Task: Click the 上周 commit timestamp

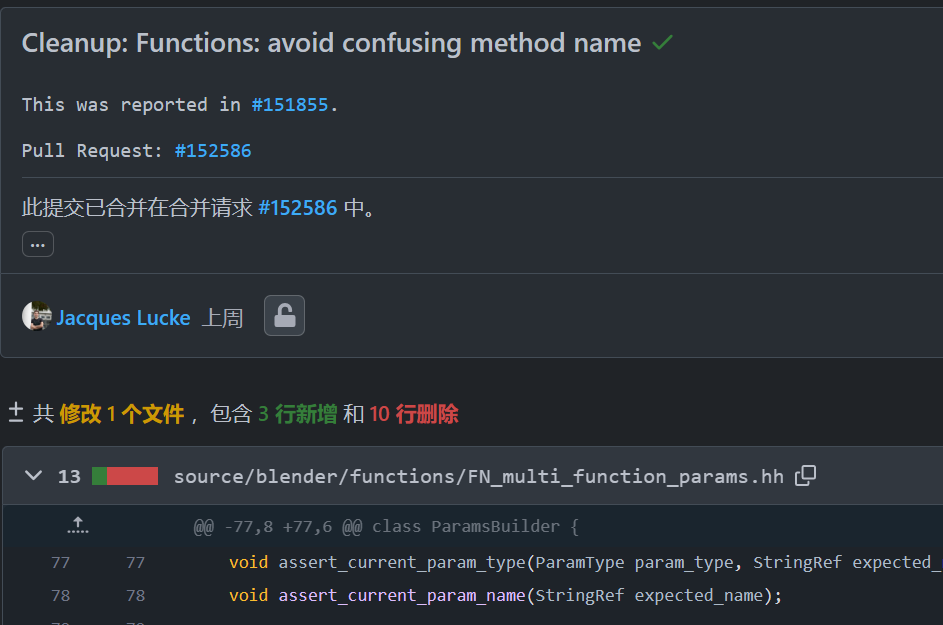Action: tap(222, 318)
